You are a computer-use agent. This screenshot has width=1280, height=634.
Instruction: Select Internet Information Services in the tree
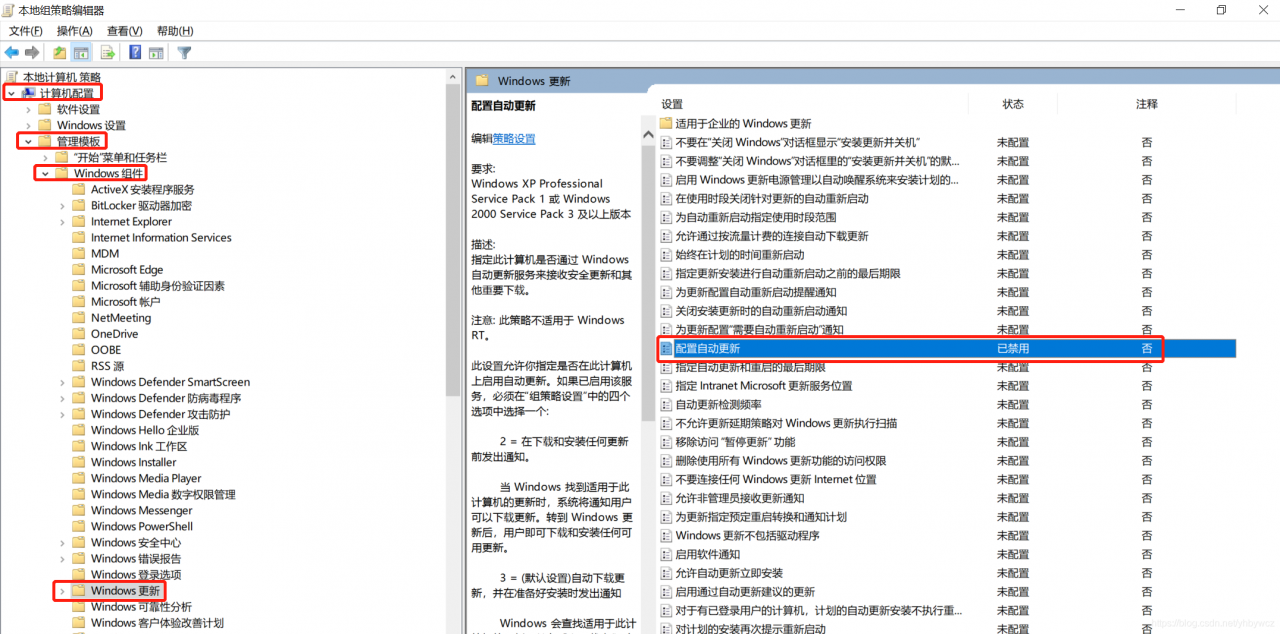pyautogui.click(x=161, y=238)
